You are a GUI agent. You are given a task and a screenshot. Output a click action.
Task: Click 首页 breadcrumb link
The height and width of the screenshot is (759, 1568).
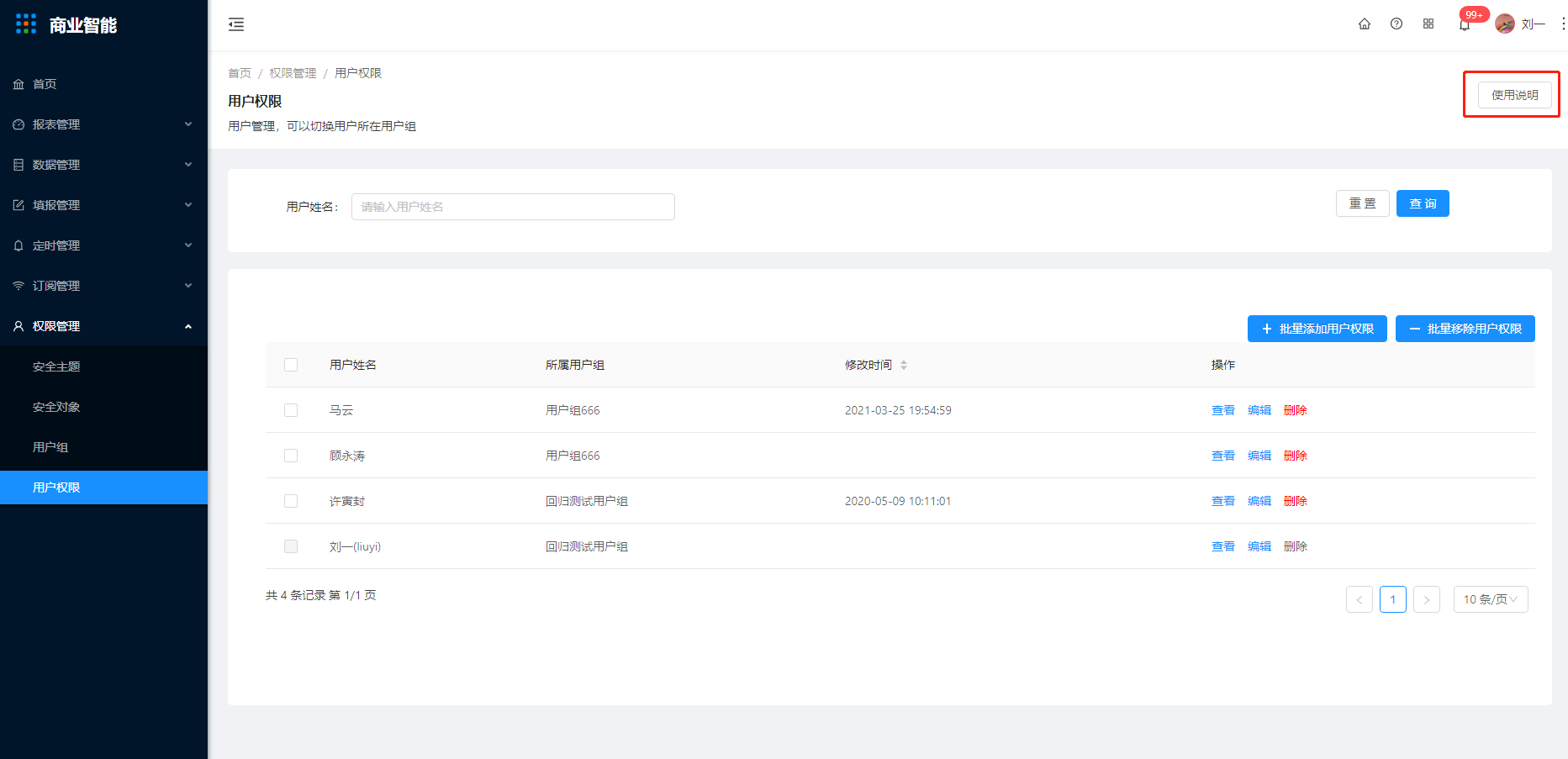pos(240,73)
